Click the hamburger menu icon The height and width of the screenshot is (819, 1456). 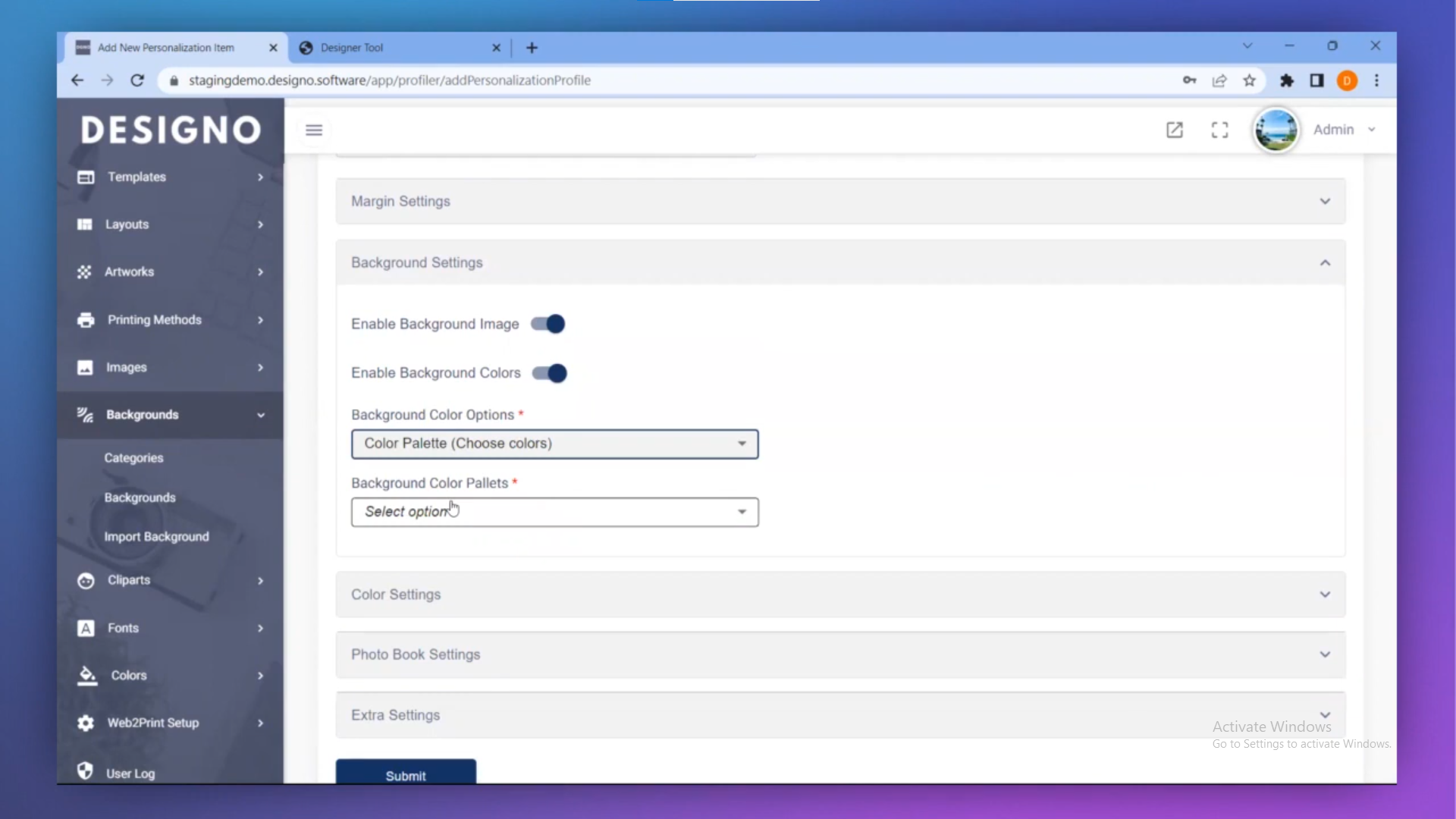click(x=314, y=130)
